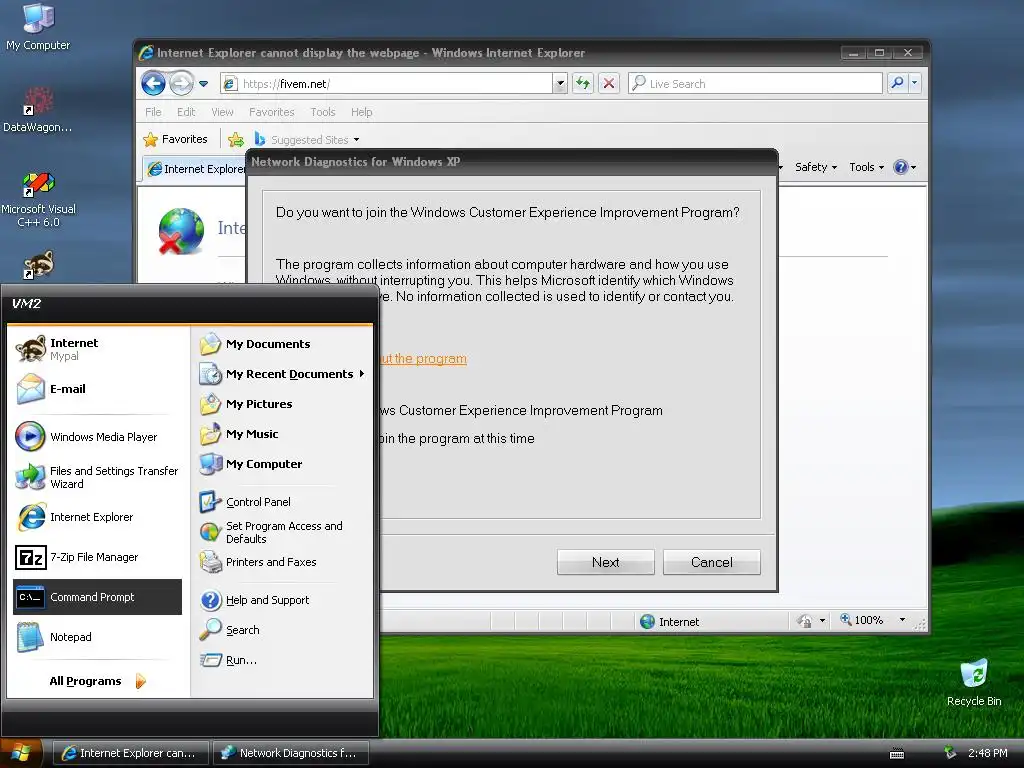Image resolution: width=1024 pixels, height=768 pixels.
Task: Open the File menu
Action: tap(153, 112)
